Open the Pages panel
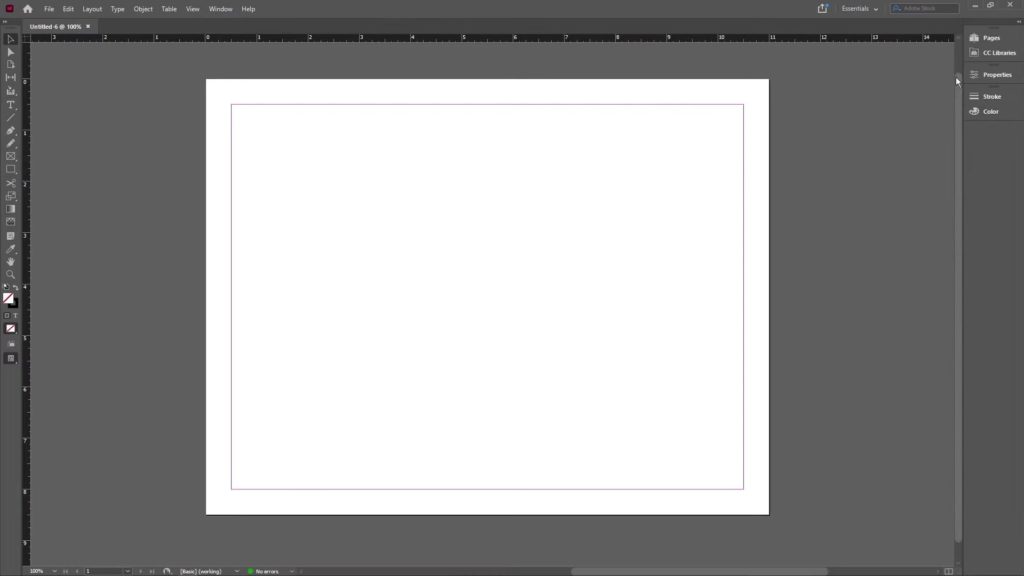Viewport: 1024px width, 576px height. (989, 37)
